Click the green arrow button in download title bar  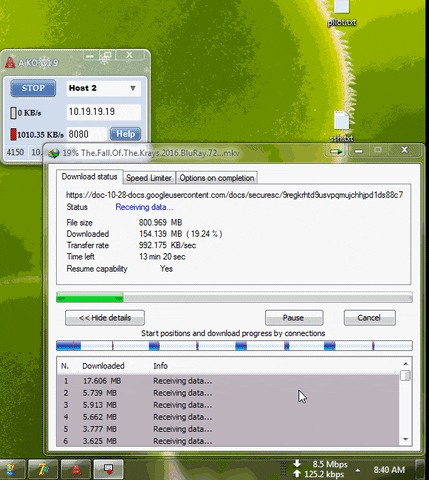pos(336,151)
